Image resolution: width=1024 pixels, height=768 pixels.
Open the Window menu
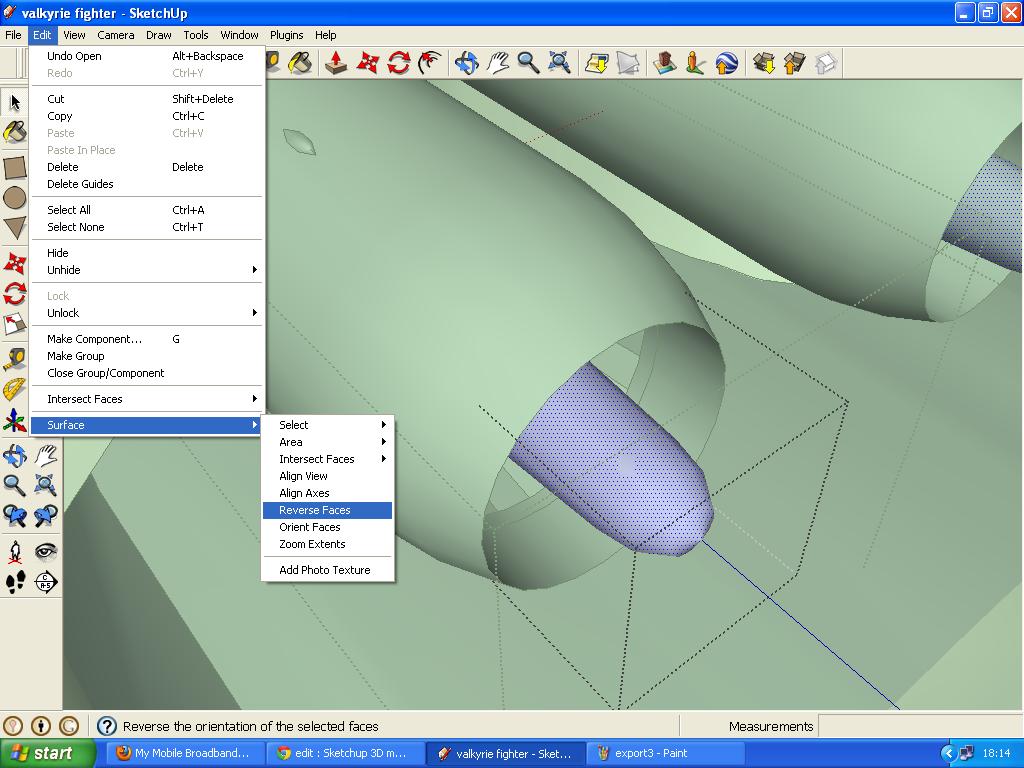tap(239, 35)
